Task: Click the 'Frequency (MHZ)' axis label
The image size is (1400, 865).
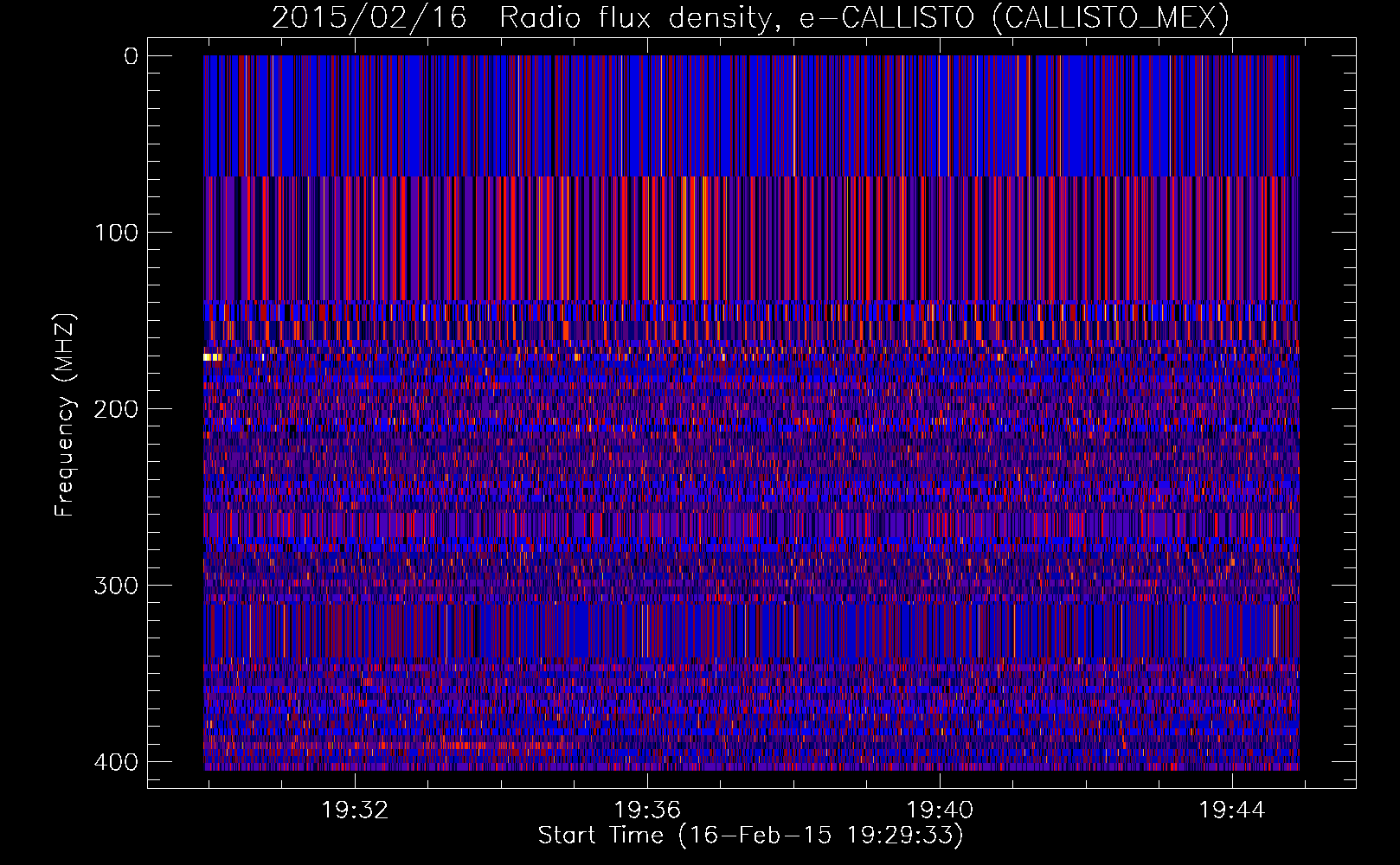Action: (x=65, y=415)
